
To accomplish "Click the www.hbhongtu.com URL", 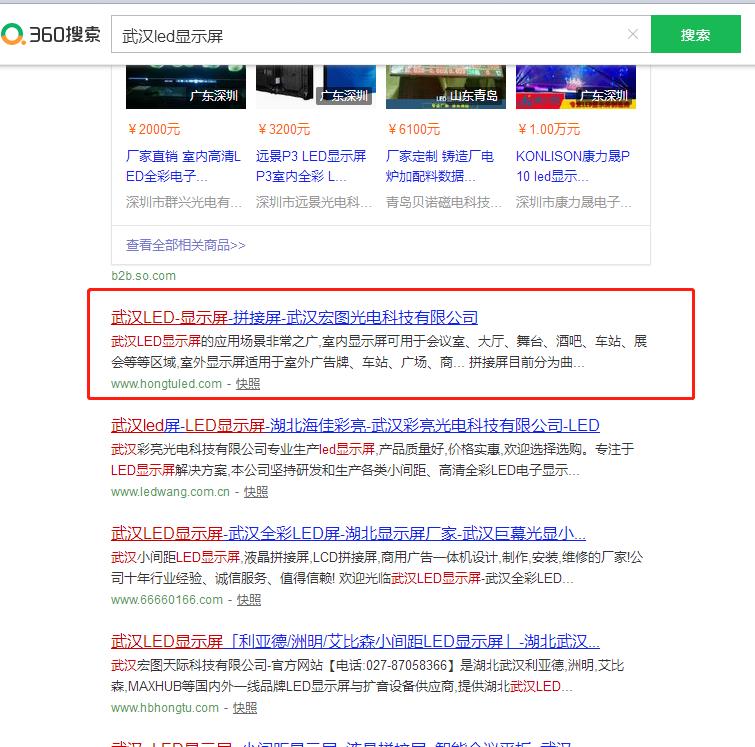I will point(165,708).
